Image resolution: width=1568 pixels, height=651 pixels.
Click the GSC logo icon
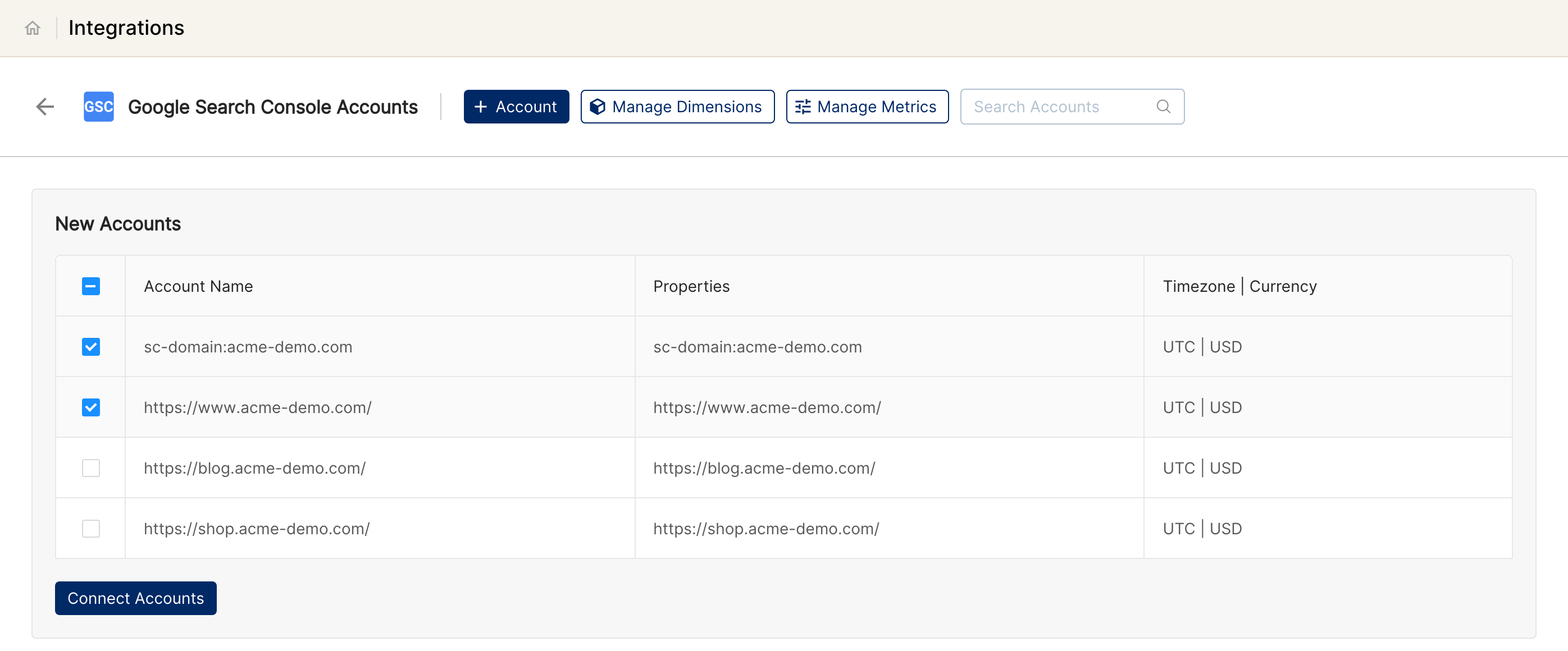coord(99,107)
